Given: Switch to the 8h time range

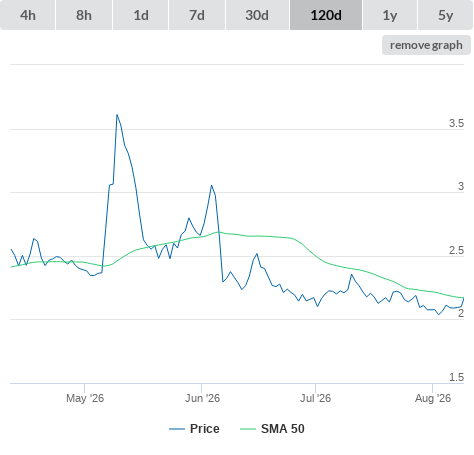Looking at the screenshot, I should 84,15.
